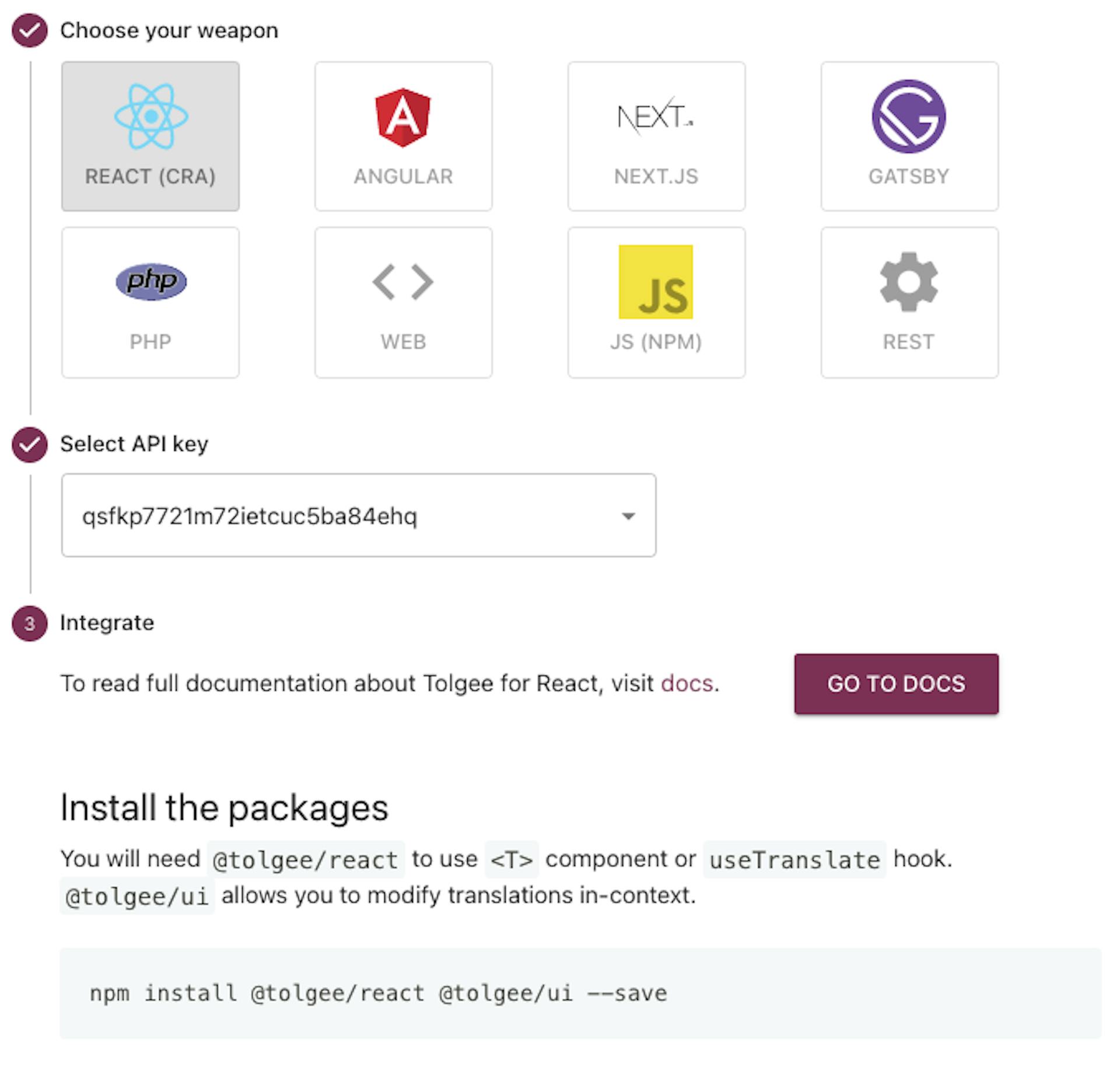This screenshot has width=1120, height=1067.
Task: Select the REST integration card
Action: (909, 303)
